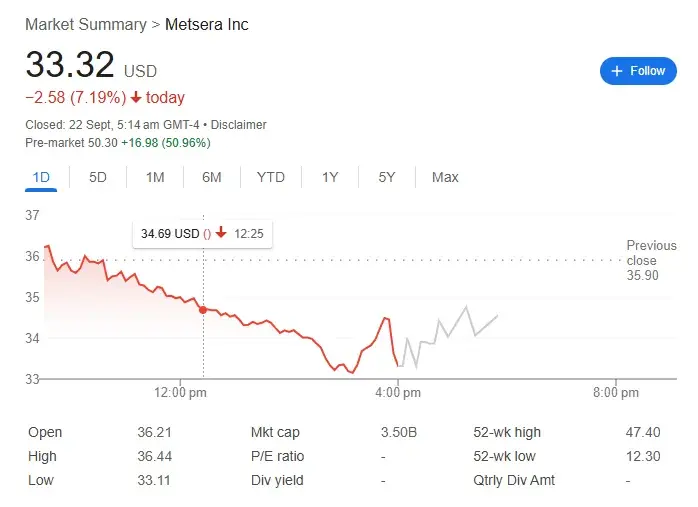Switch to the 1Y tab
This screenshot has height=507, width=698.
coord(330,177)
